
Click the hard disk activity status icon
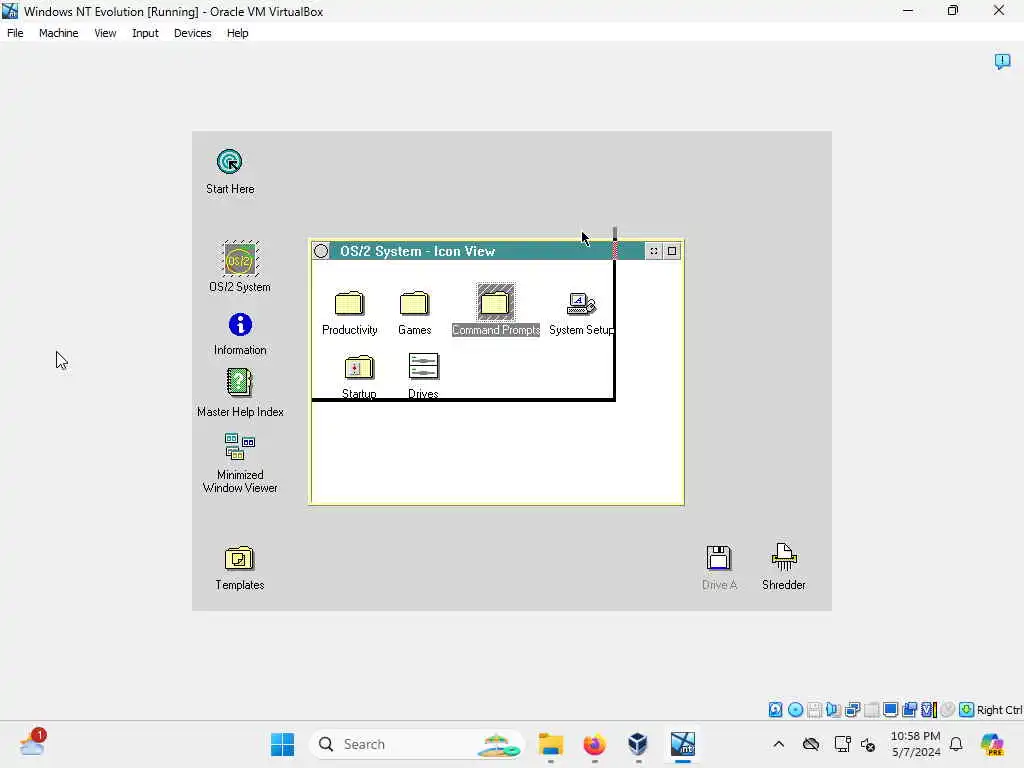pyautogui.click(x=775, y=710)
